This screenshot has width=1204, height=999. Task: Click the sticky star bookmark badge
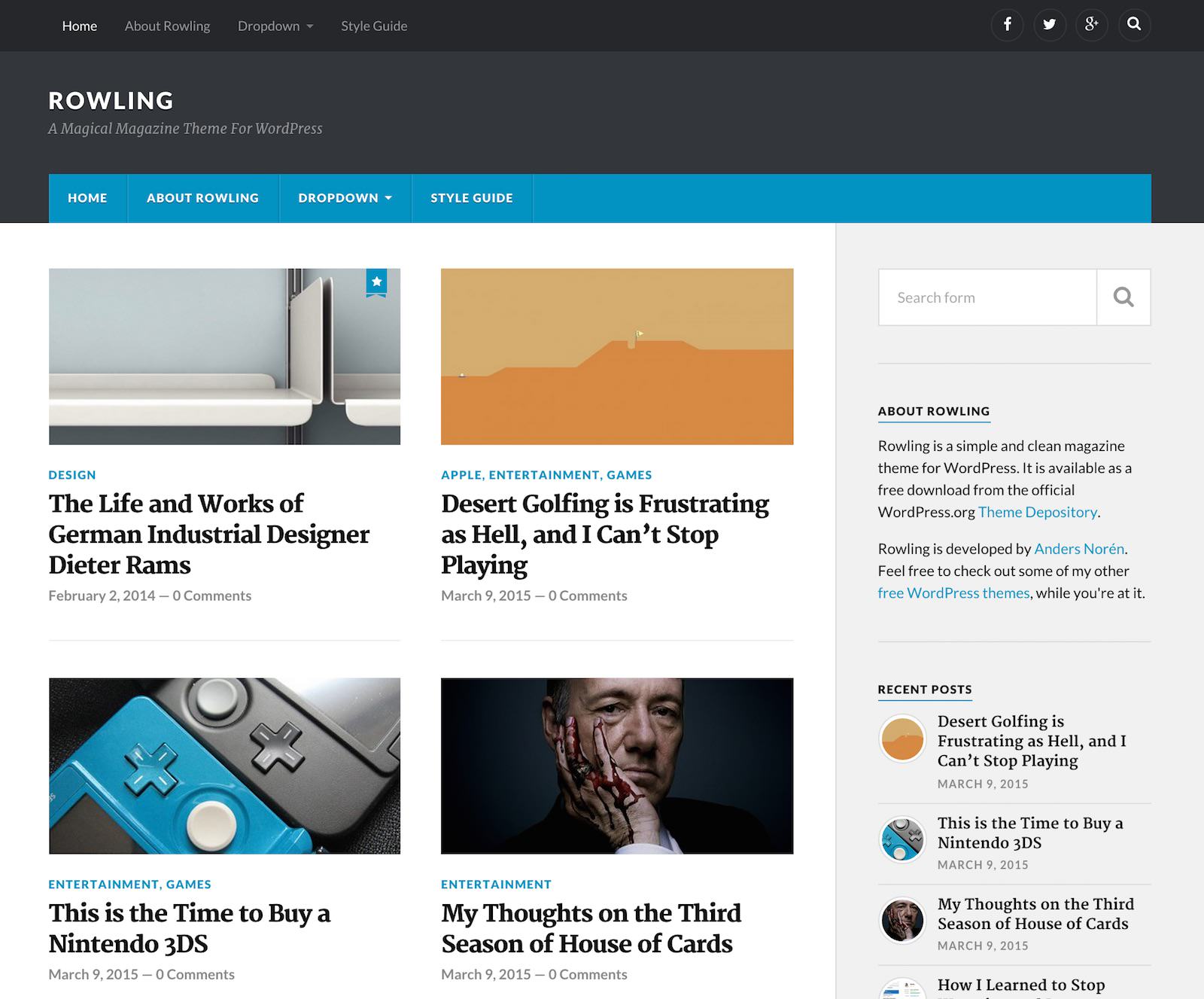[x=376, y=282]
